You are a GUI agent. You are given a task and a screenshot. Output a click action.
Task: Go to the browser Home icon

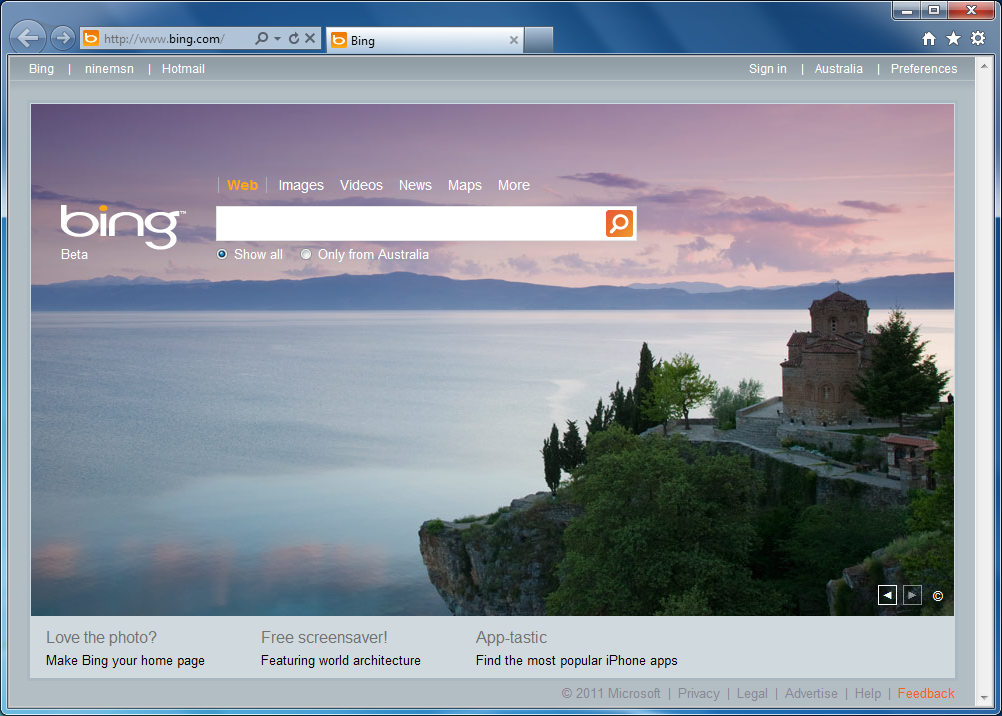tap(929, 39)
